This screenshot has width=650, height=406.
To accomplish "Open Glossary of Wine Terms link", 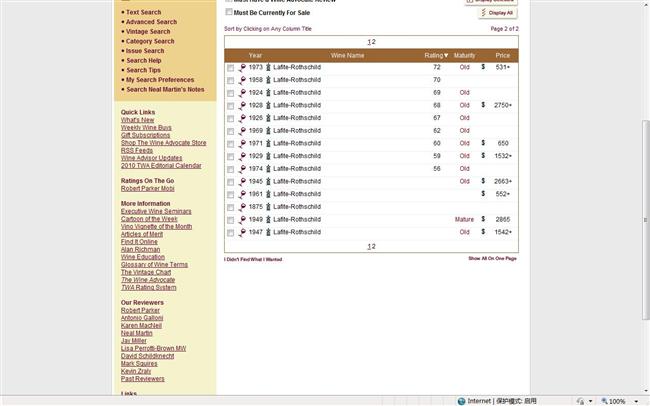I will point(154,265).
